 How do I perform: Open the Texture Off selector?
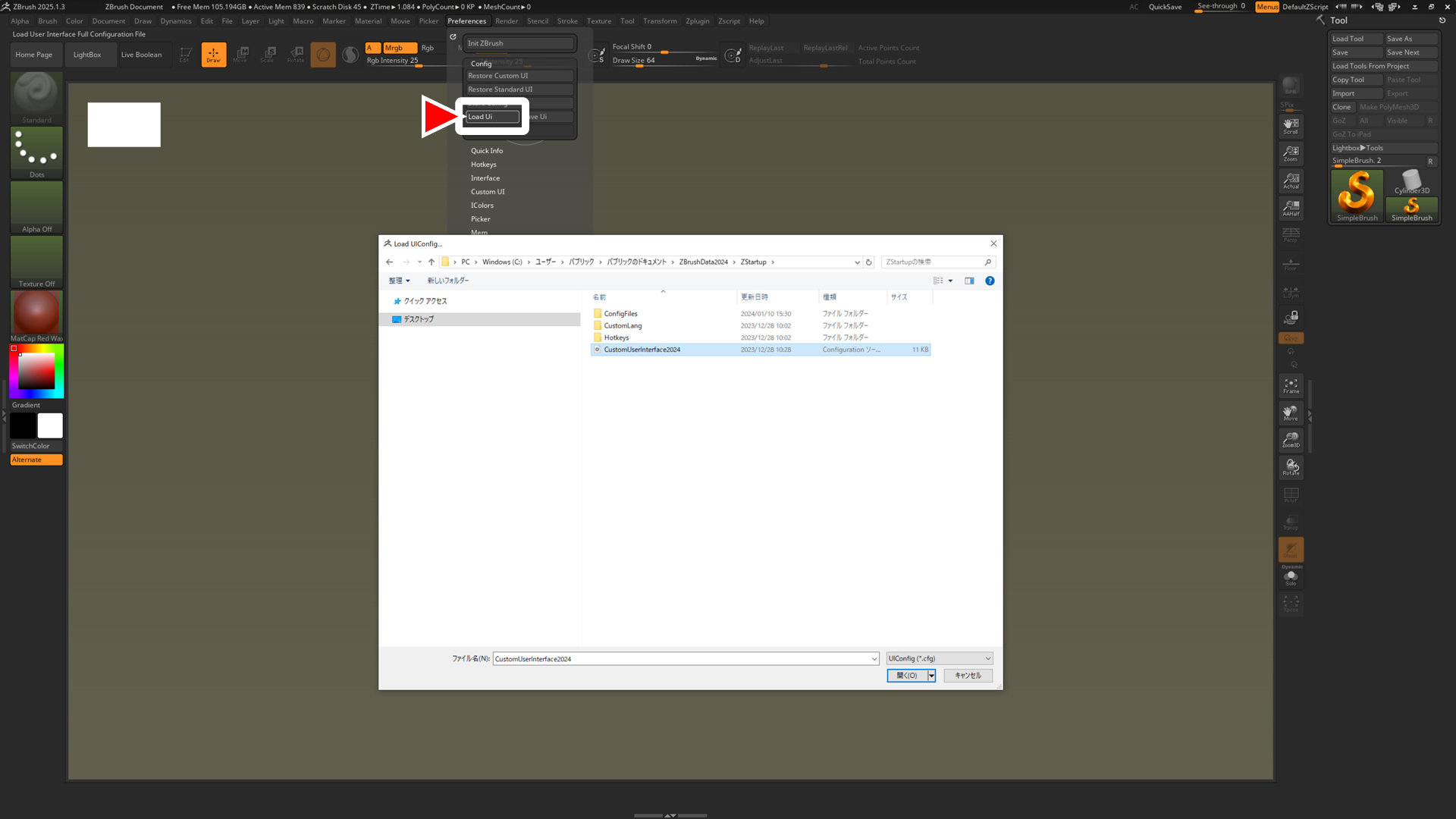[36, 262]
